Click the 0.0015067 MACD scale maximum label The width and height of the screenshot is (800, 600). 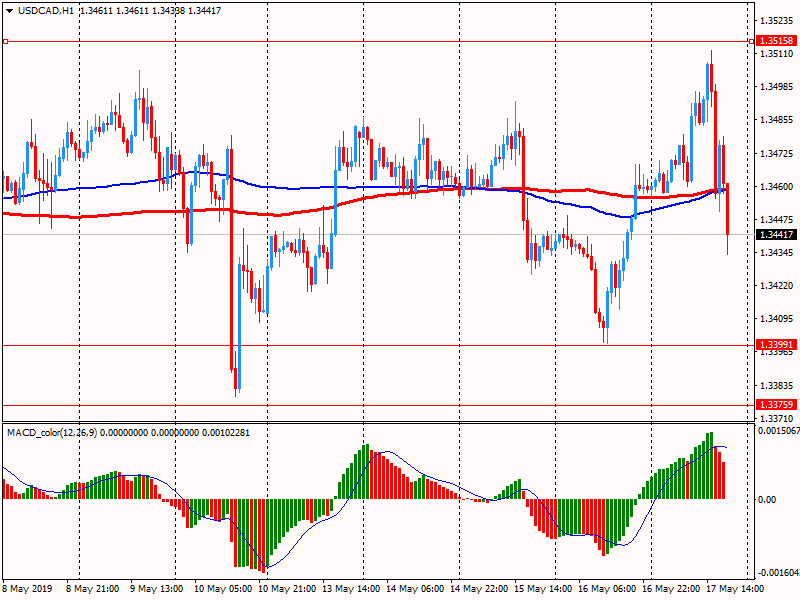click(x=777, y=431)
